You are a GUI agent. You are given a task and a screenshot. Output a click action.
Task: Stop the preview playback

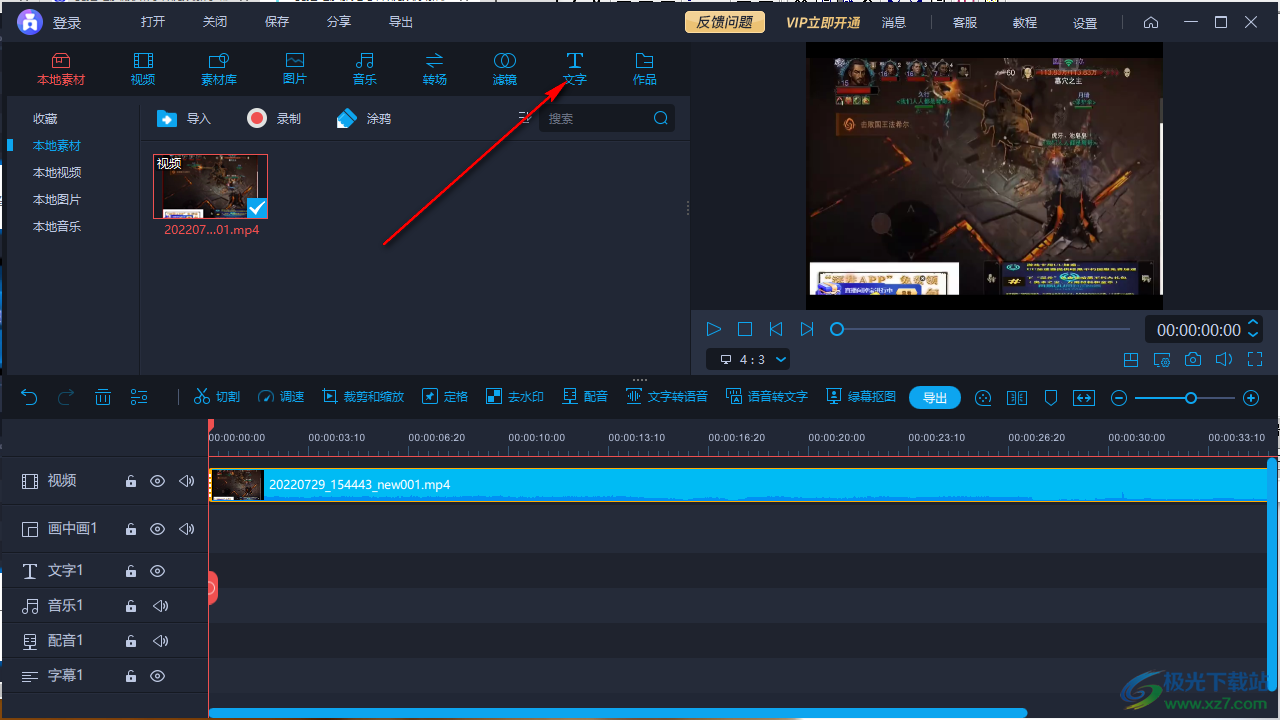tap(745, 329)
